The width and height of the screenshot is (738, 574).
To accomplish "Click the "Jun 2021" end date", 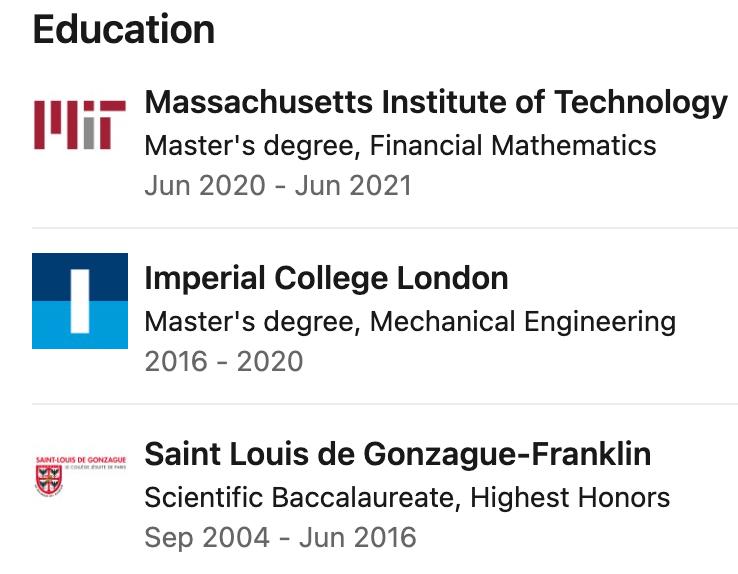I will (353, 186).
